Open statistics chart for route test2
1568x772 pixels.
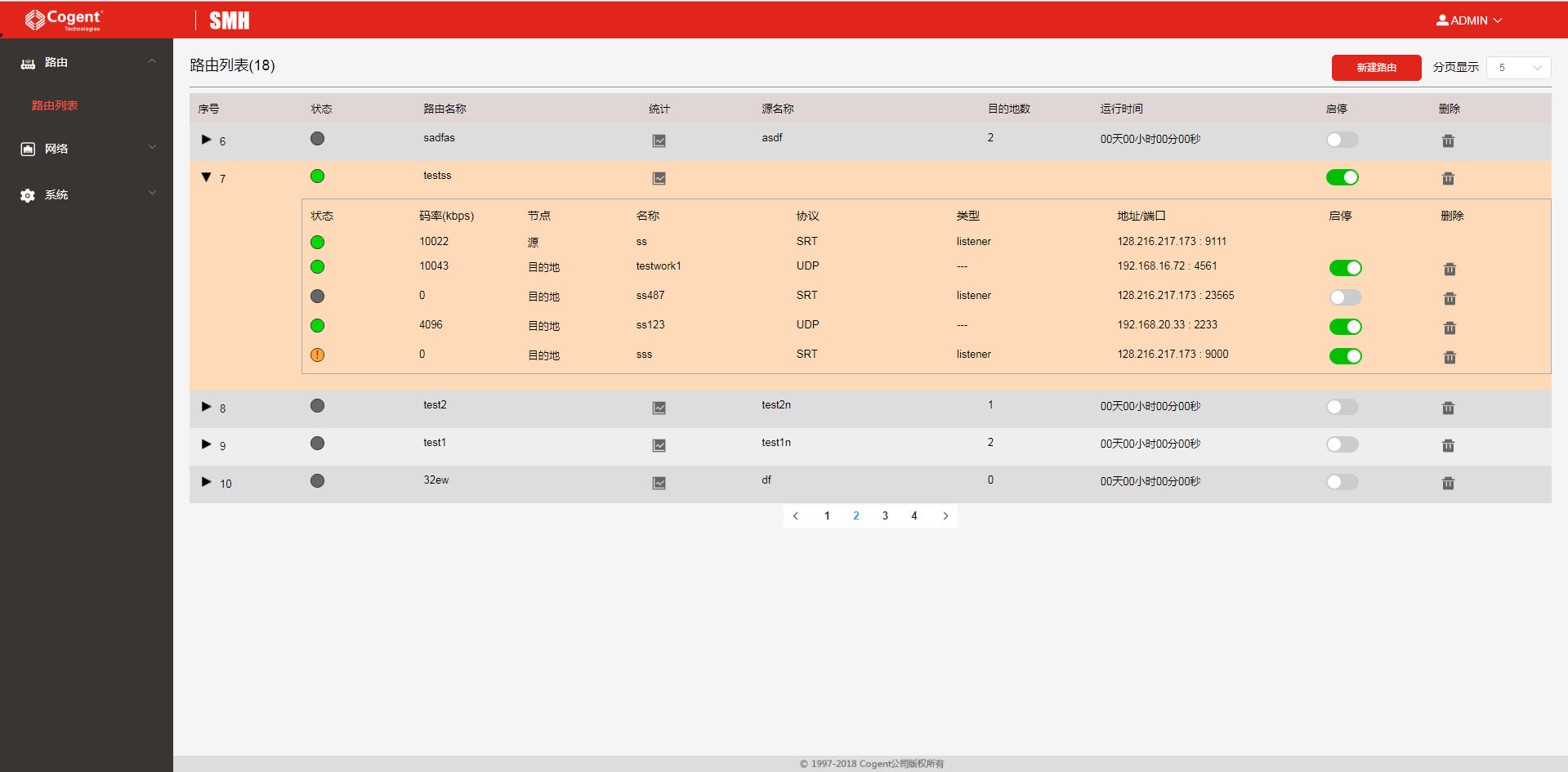[x=659, y=408]
